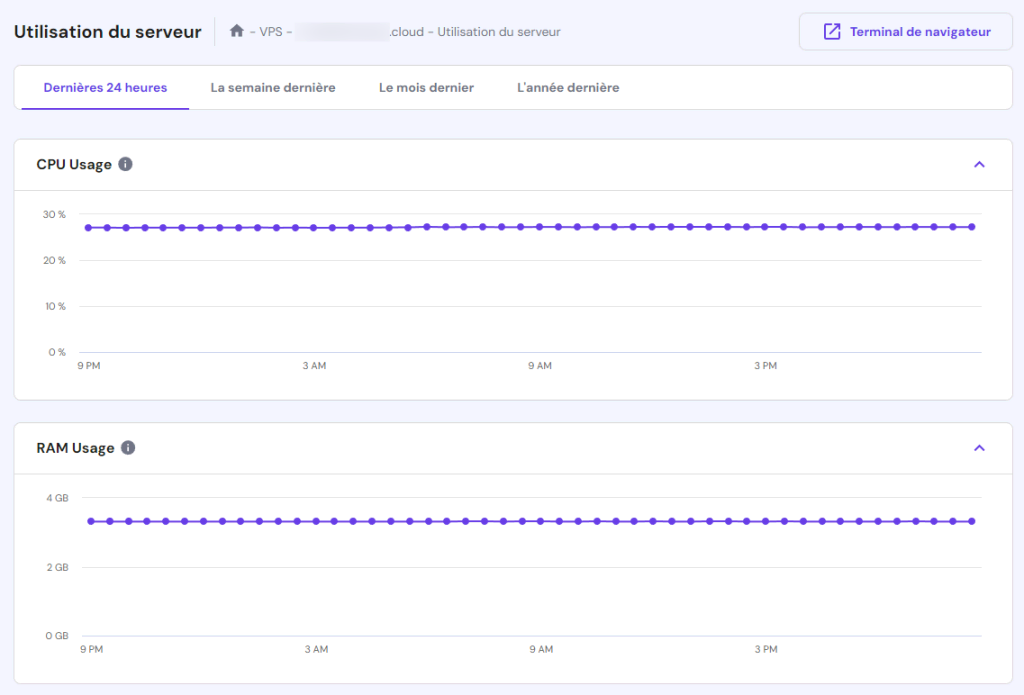Click the info icon beside RAM Usage
Screen dimensions: 1024x695
pyautogui.click(x=128, y=448)
